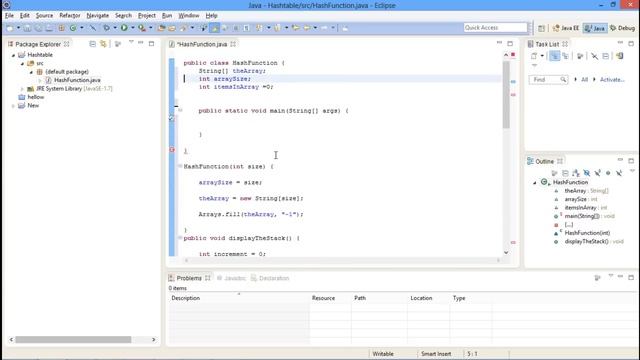Click New Task icon in Task List

pos(534,56)
